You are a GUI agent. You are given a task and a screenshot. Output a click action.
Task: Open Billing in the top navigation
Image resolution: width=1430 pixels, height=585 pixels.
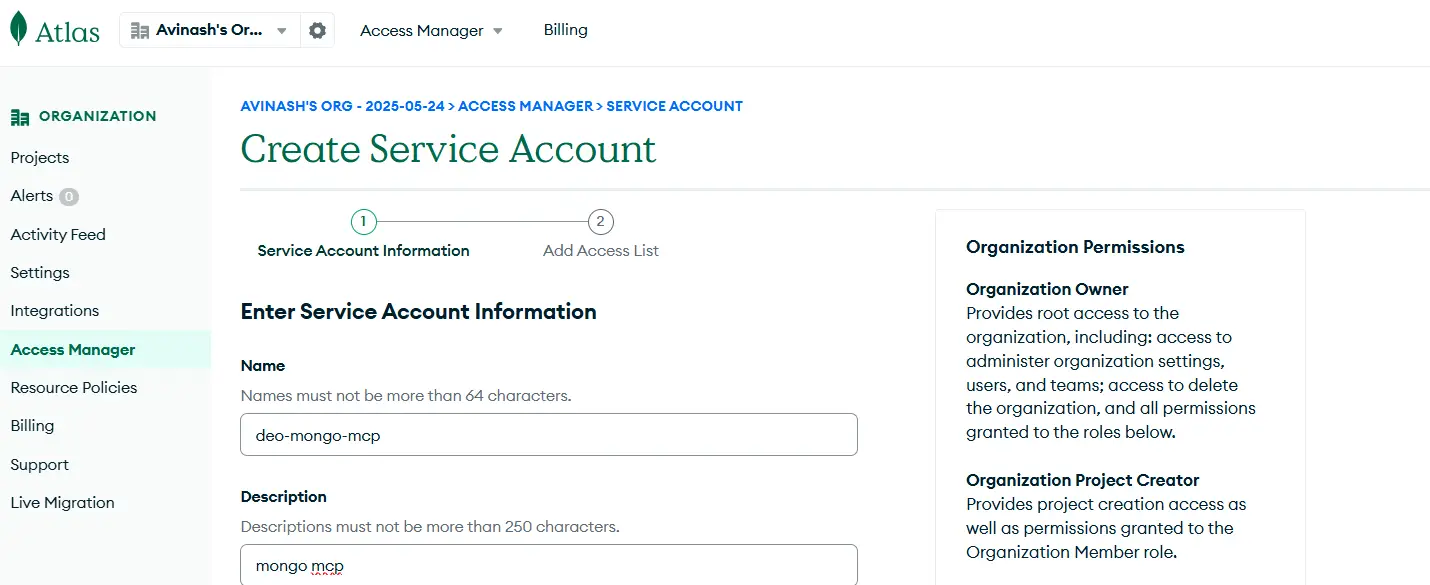[565, 30]
